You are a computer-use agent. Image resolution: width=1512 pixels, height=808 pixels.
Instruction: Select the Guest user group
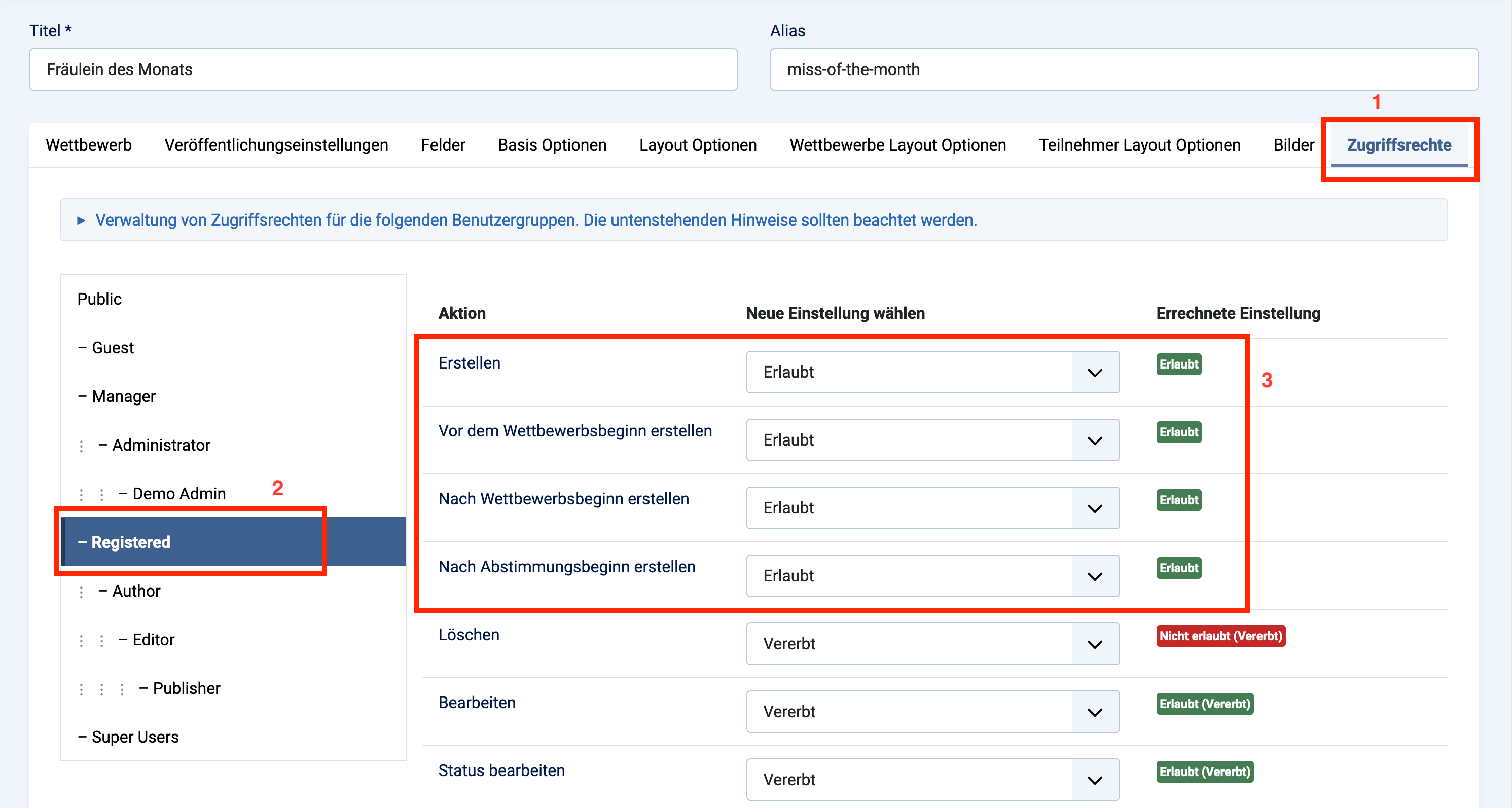coord(113,348)
